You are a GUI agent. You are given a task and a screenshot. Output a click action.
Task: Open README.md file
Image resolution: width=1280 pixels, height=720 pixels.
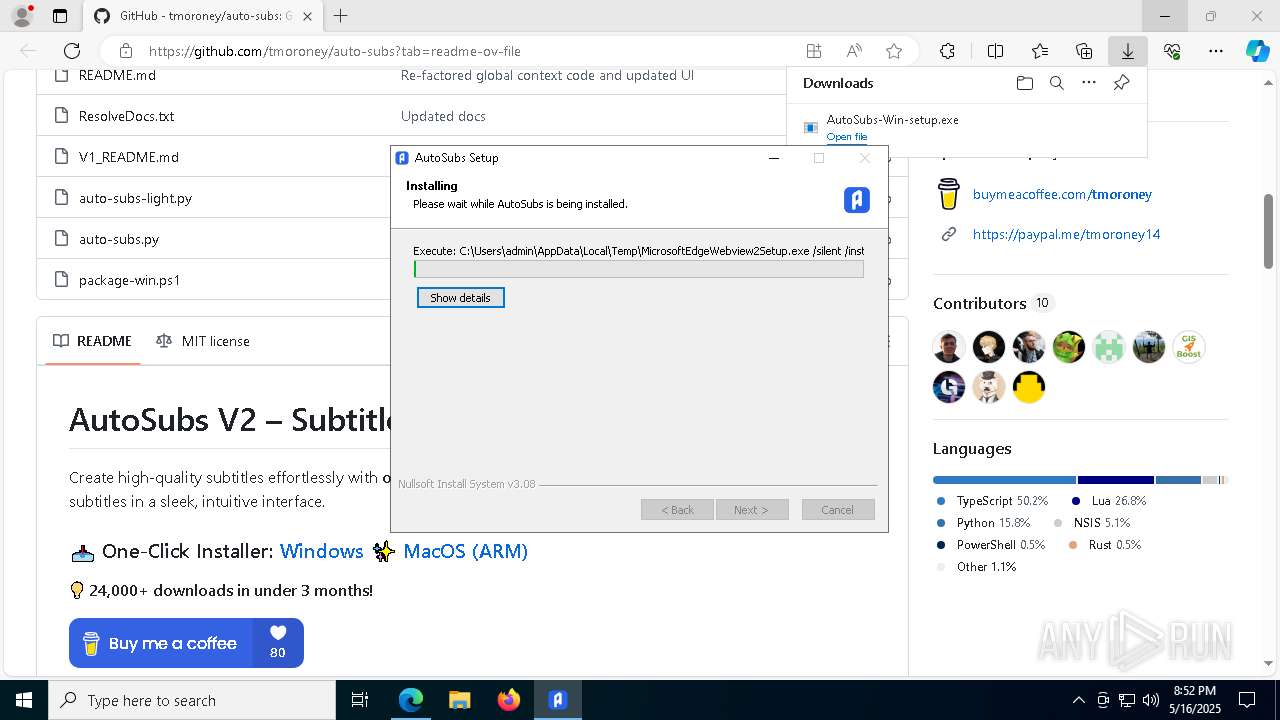click(117, 75)
